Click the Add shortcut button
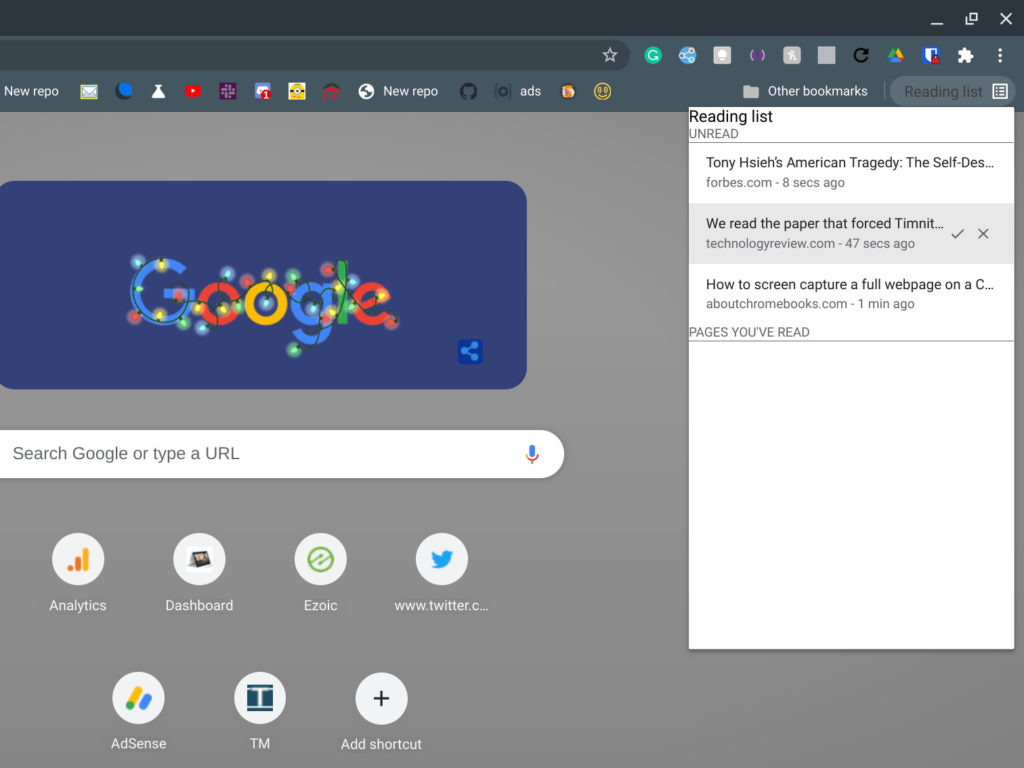This screenshot has width=1024, height=768. pos(381,711)
